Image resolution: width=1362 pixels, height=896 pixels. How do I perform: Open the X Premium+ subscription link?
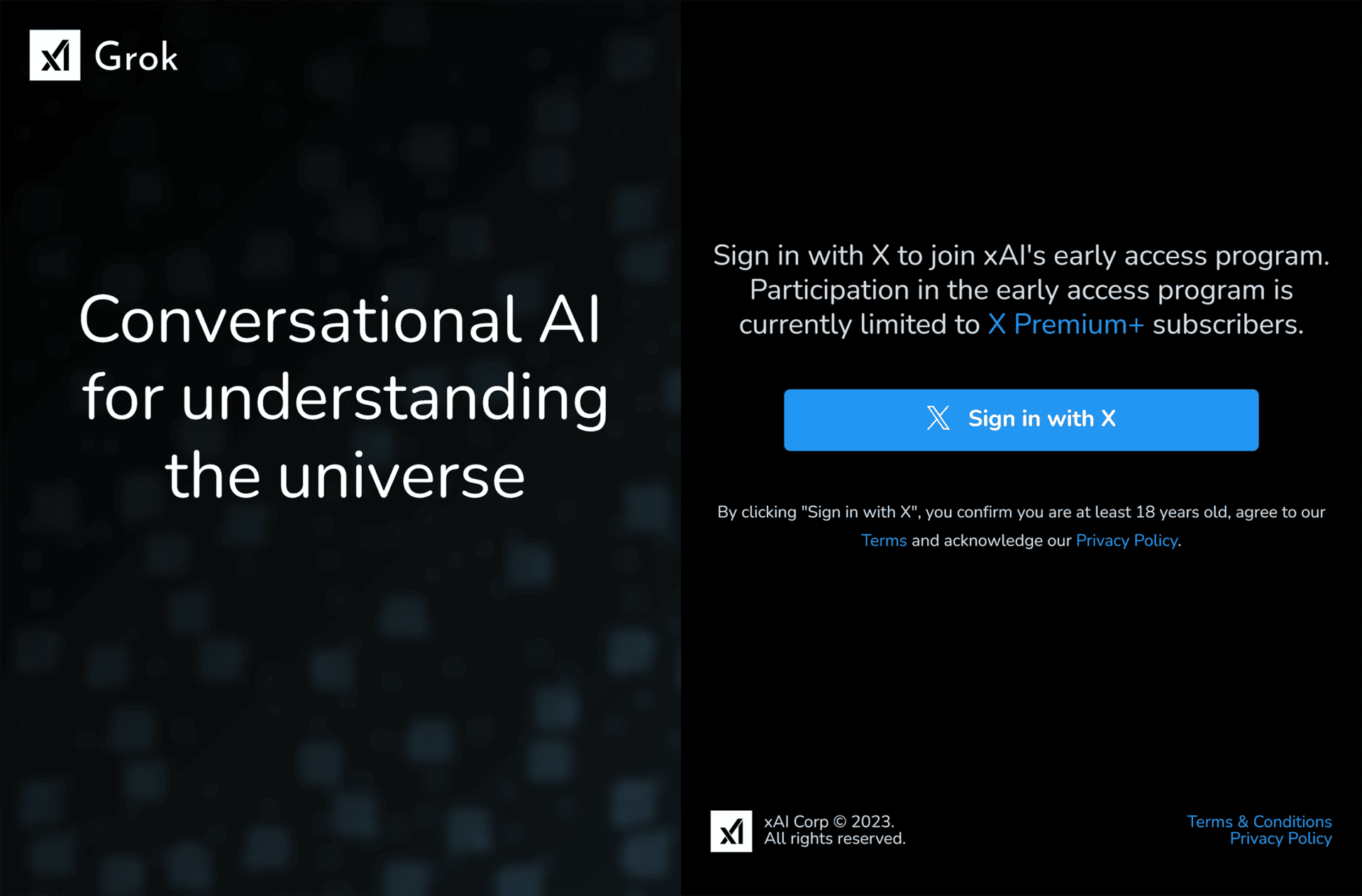point(1065,324)
